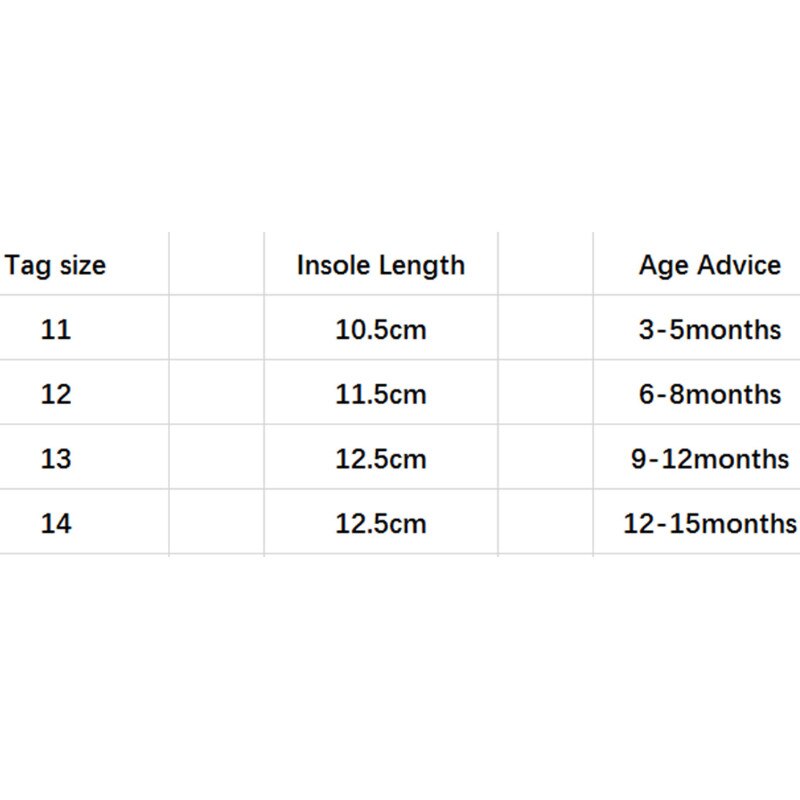Select the blank cell right of size 13
Image resolution: width=800 pixels, height=800 pixels.
pos(216,459)
